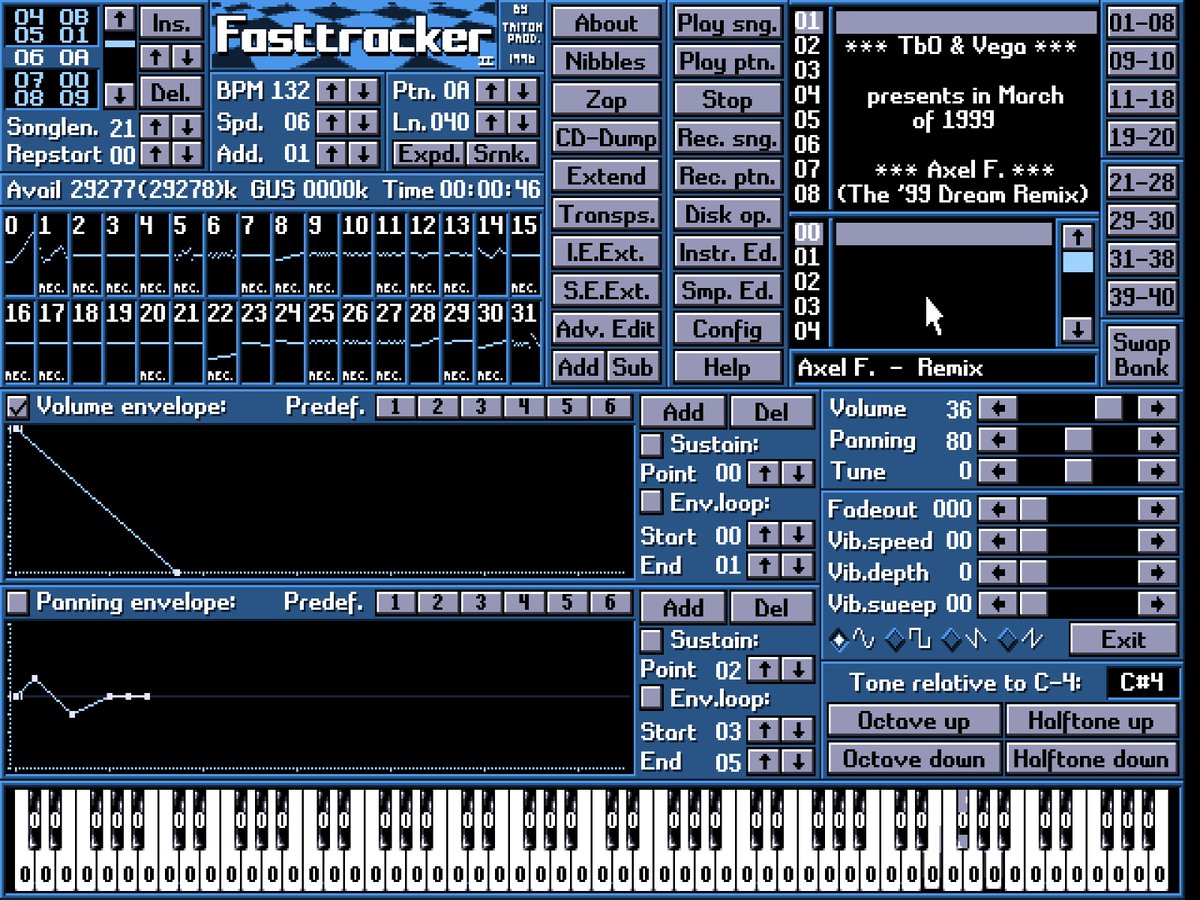This screenshot has height=900, width=1200.
Task: Exit the instrument editor
Action: tap(1124, 638)
